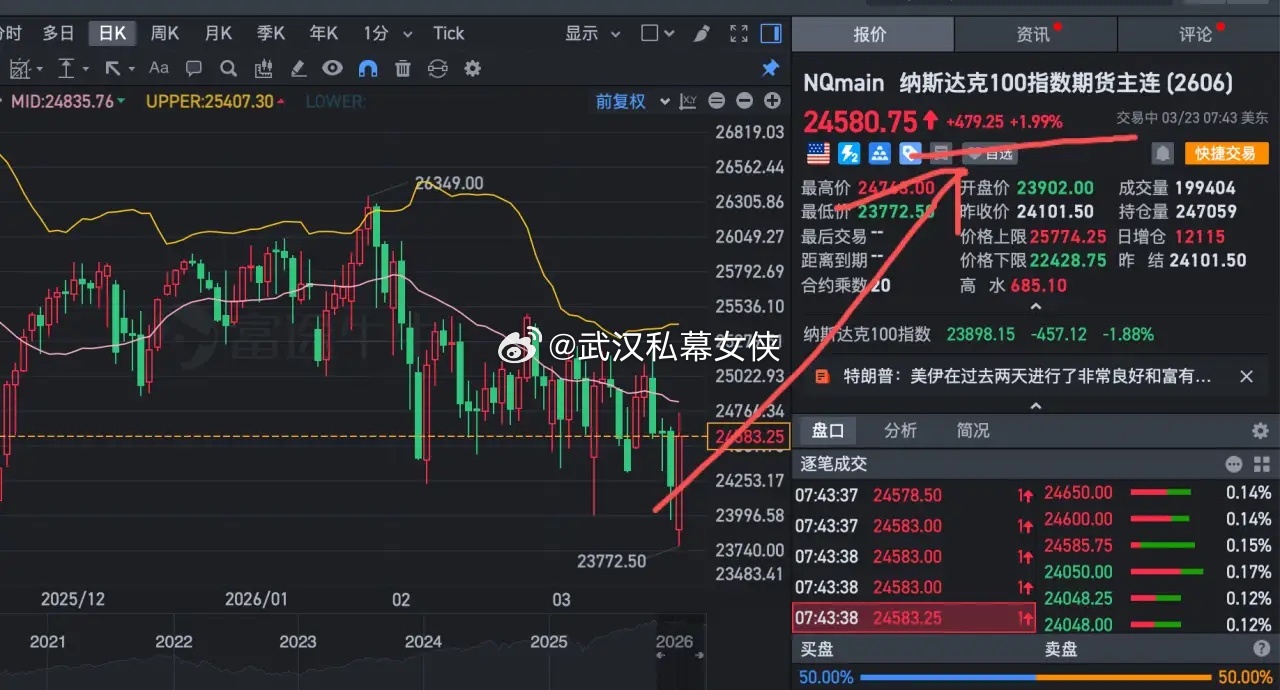Open the 1分 timeframe dropdown
The height and width of the screenshot is (690, 1280).
click(387, 32)
